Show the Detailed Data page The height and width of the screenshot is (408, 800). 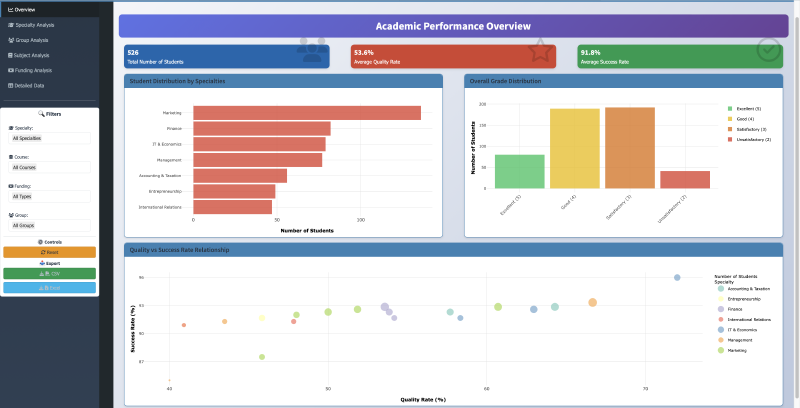49,86
